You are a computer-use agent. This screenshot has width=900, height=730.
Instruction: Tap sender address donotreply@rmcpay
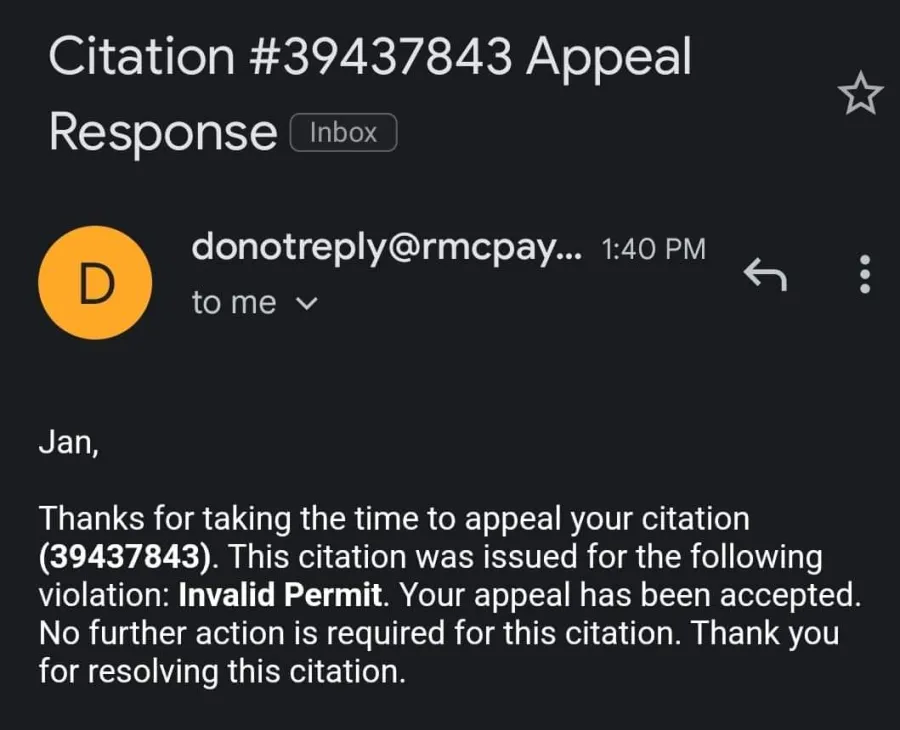click(386, 249)
